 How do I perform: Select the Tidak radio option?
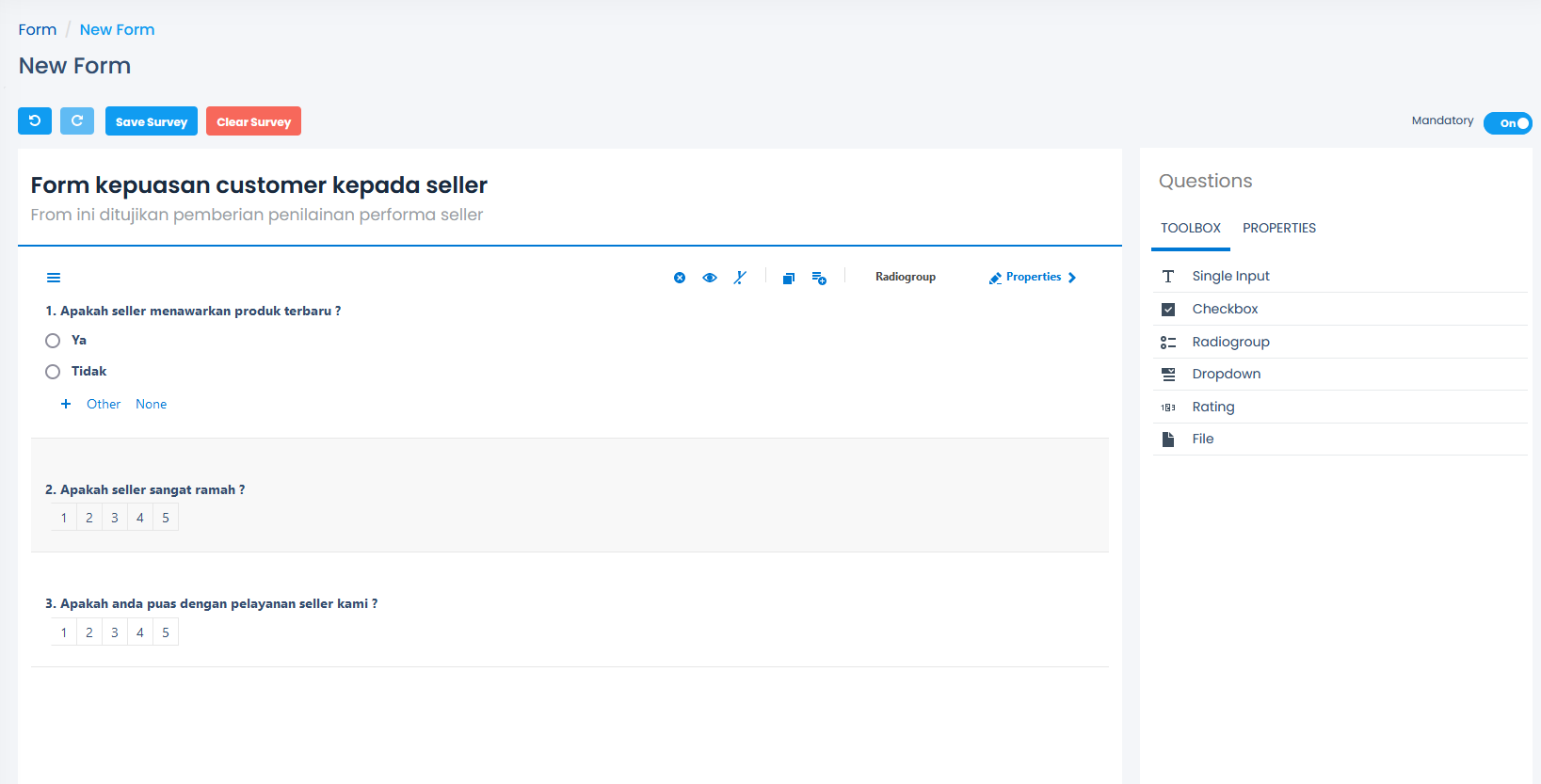pos(53,372)
